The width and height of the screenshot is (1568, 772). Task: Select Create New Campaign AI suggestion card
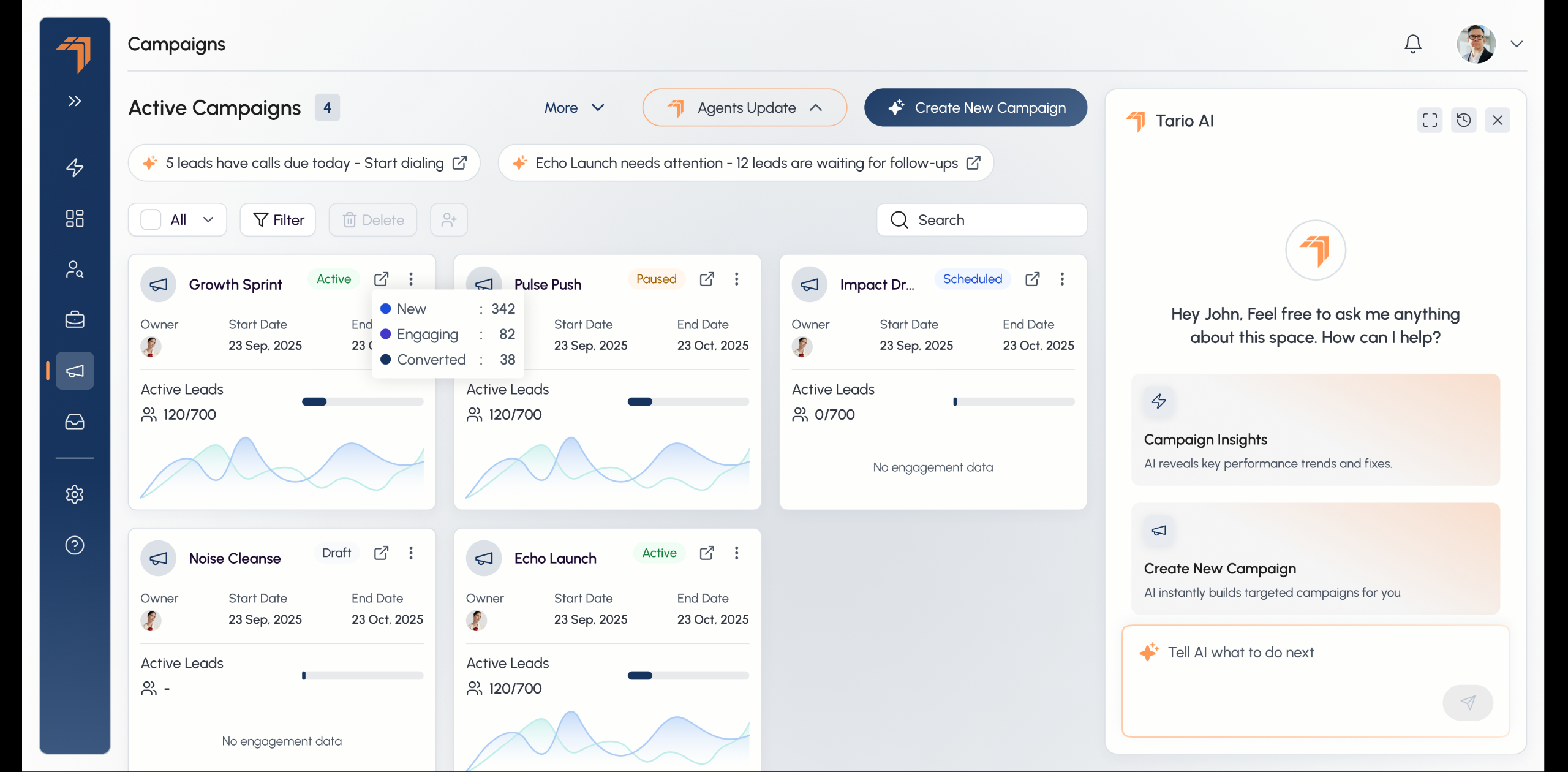tap(1315, 559)
